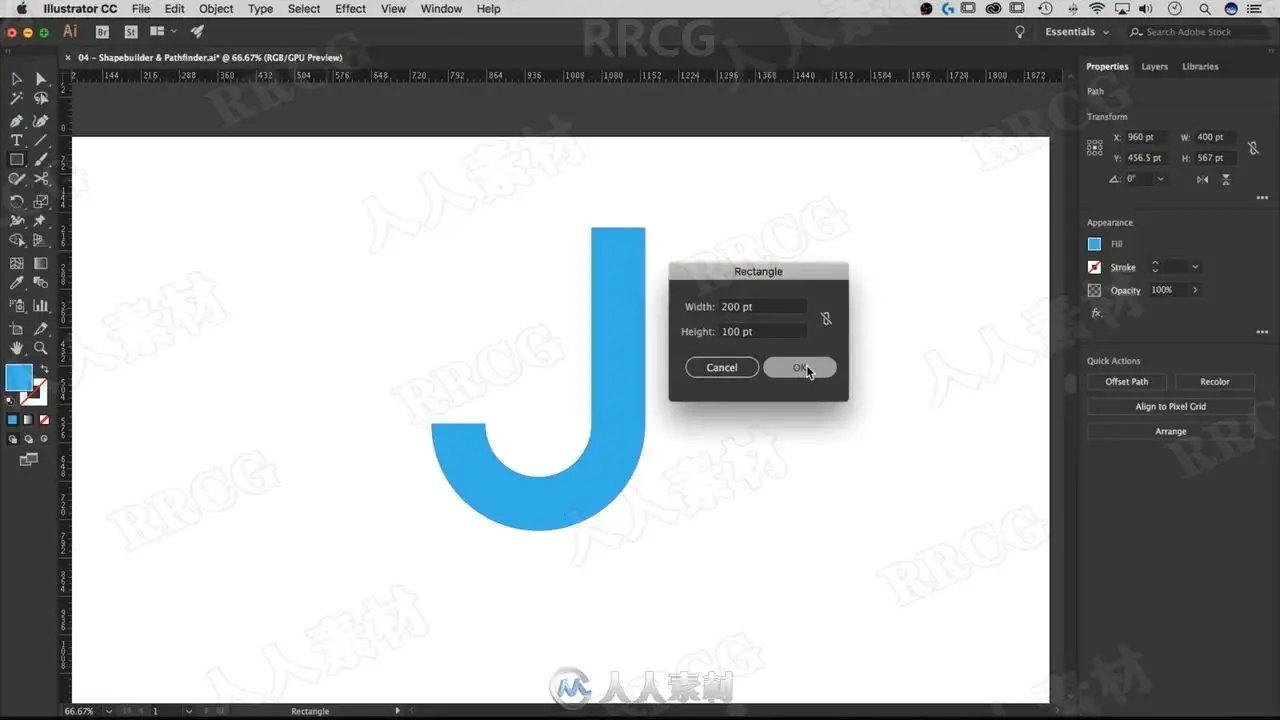Choose the Scale tool
1280x720 pixels.
point(41,201)
